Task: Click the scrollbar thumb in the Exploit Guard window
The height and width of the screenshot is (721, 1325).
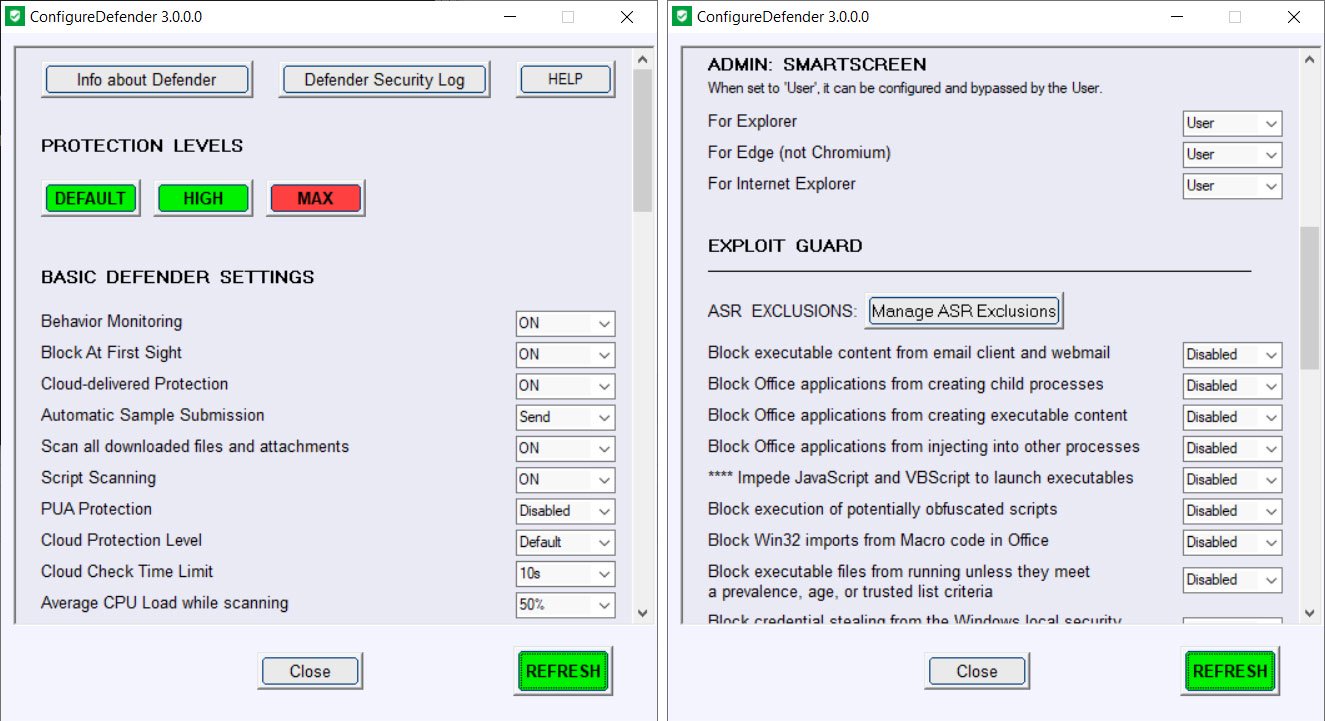Action: click(1309, 298)
